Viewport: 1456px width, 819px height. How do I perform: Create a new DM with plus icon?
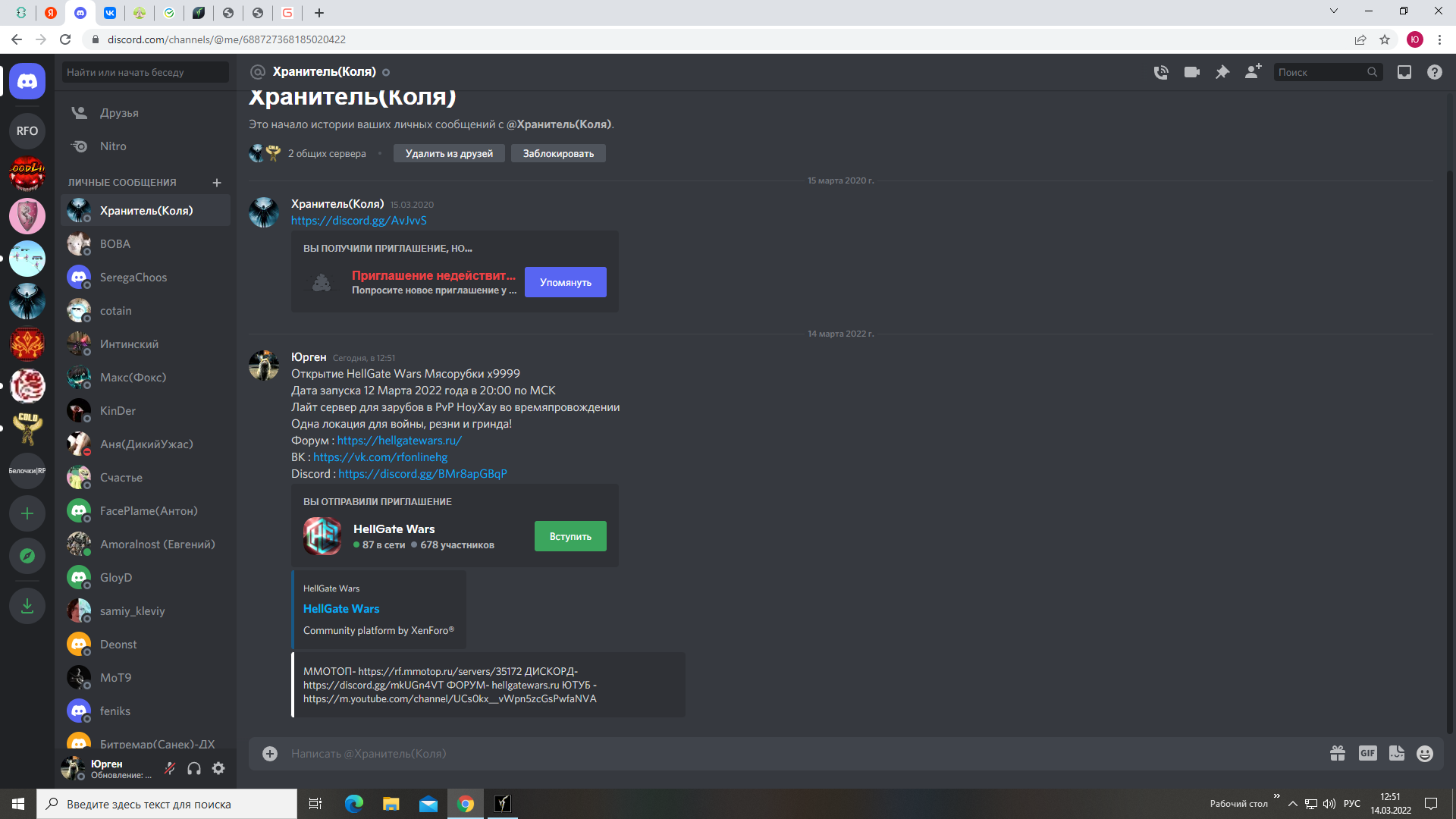217,183
